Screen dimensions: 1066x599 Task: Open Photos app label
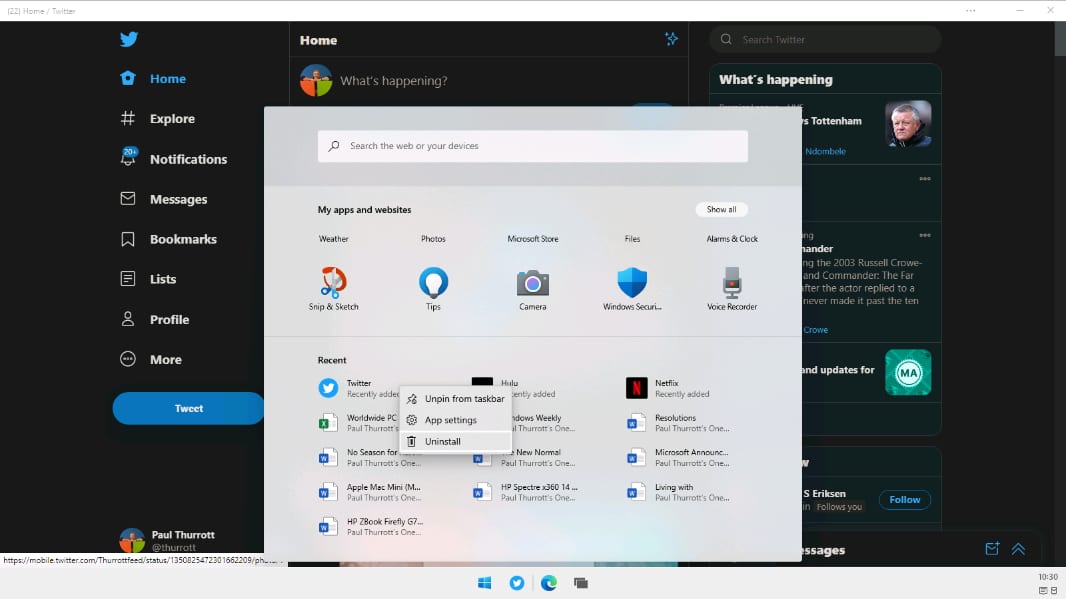point(433,239)
